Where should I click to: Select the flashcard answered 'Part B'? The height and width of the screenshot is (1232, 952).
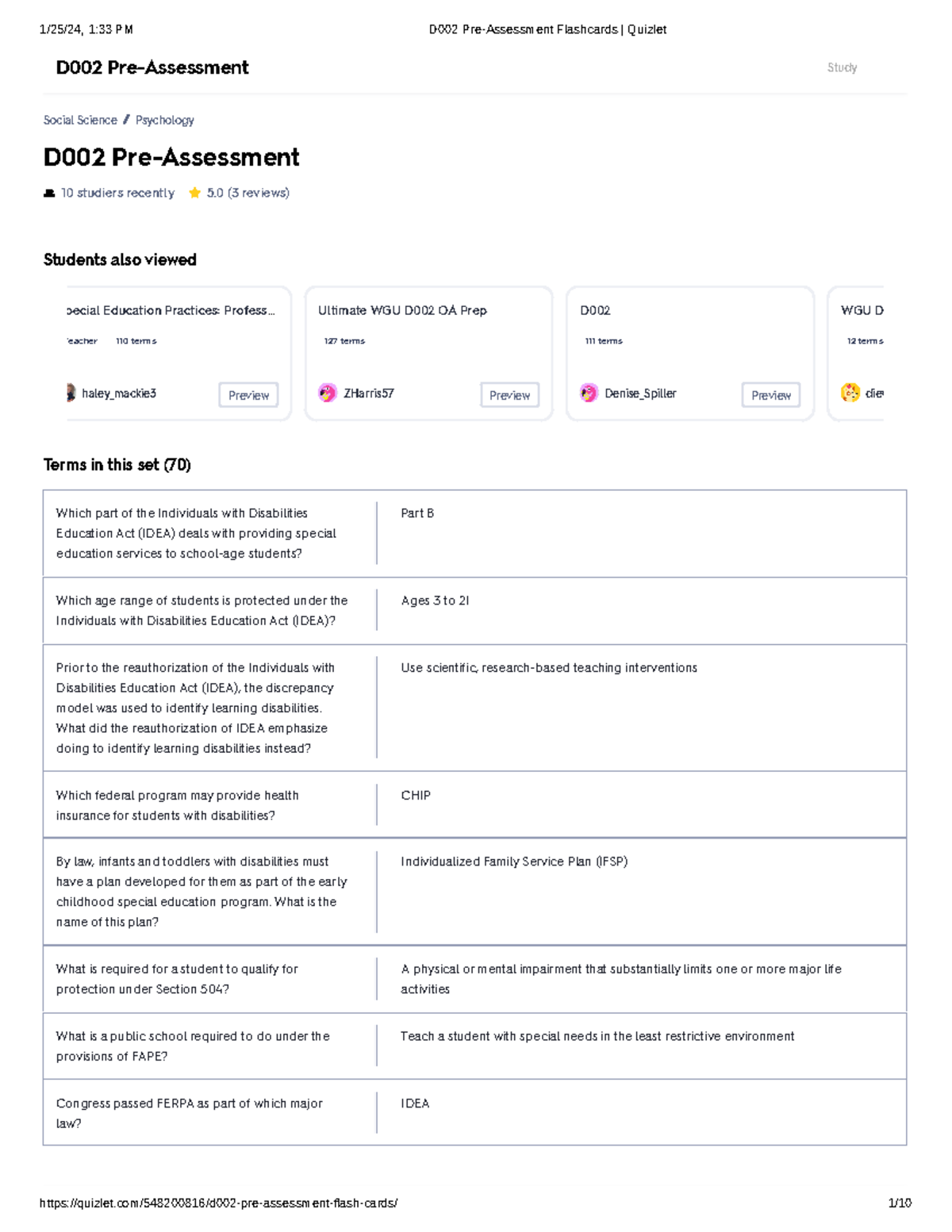coord(476,533)
